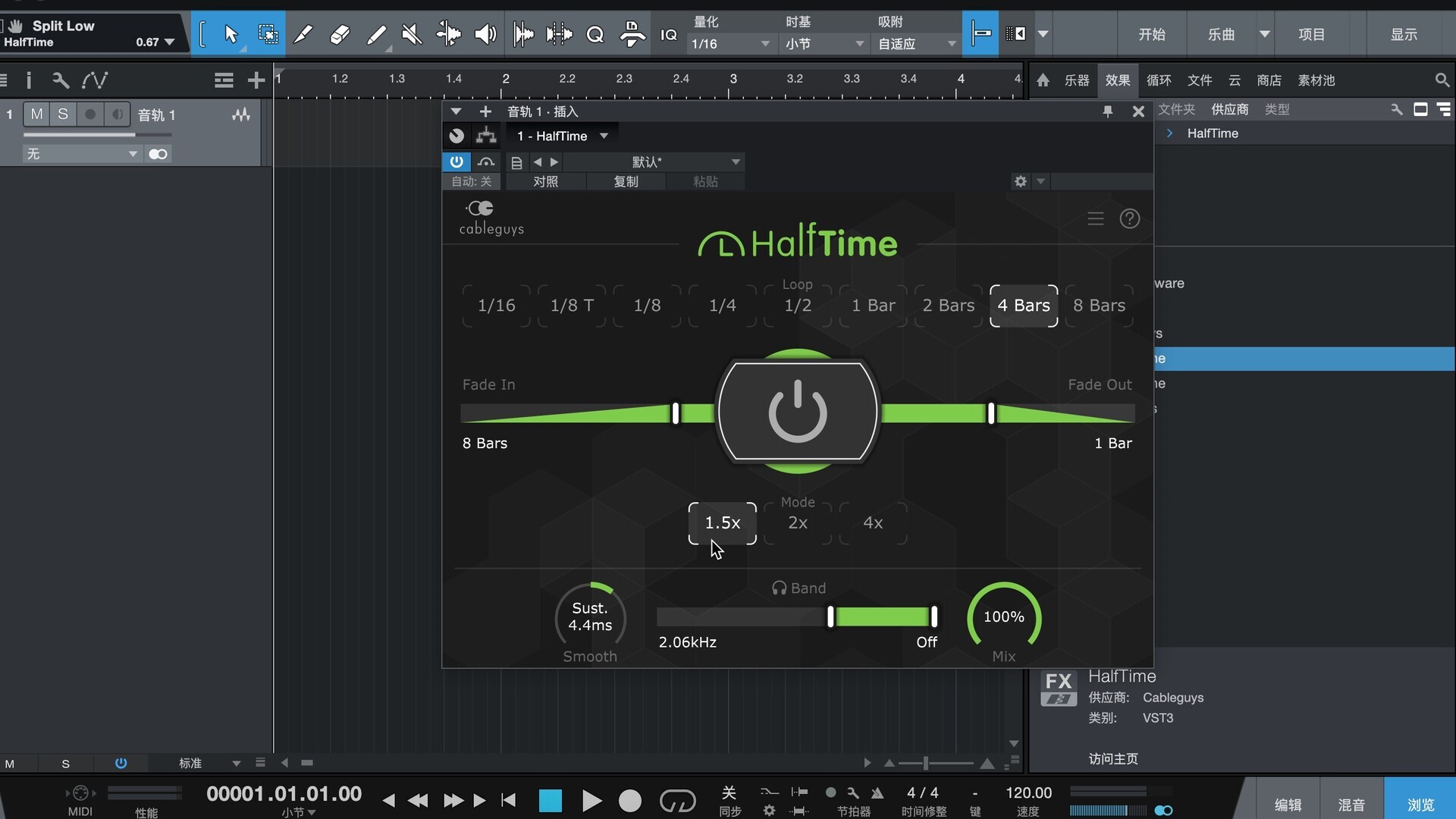The image size is (1456, 819).
Task: Switch to the 素材池 browser tab
Action: pyautogui.click(x=1316, y=80)
